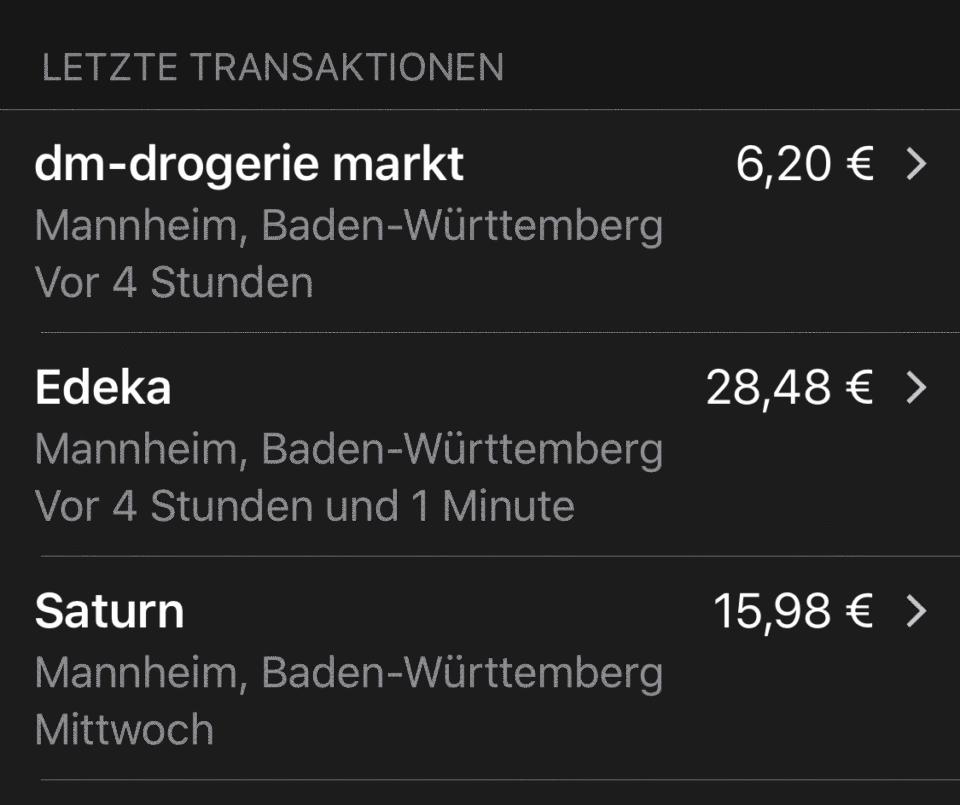The height and width of the screenshot is (805, 960).
Task: Tap the 'Vor 4 Stunden' timestamp
Action: point(174,283)
